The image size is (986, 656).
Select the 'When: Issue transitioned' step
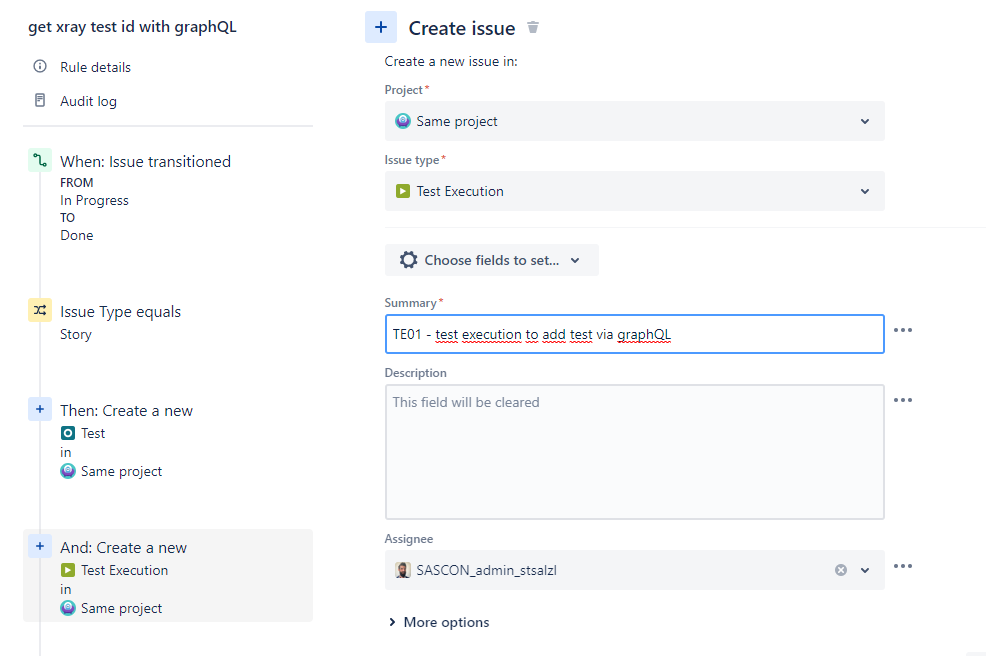coord(145,162)
